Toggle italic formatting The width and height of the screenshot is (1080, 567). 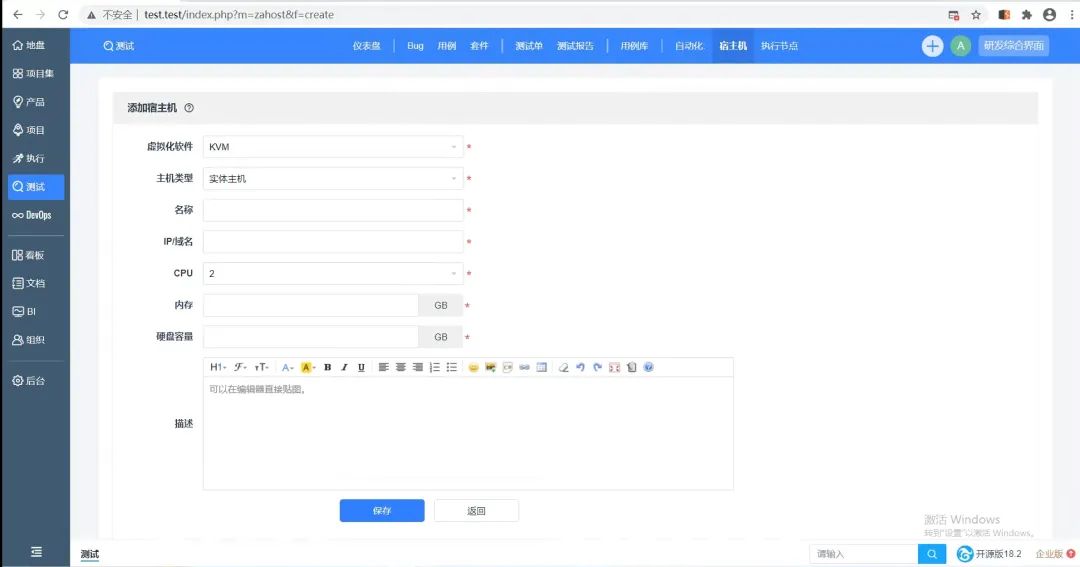(x=344, y=367)
